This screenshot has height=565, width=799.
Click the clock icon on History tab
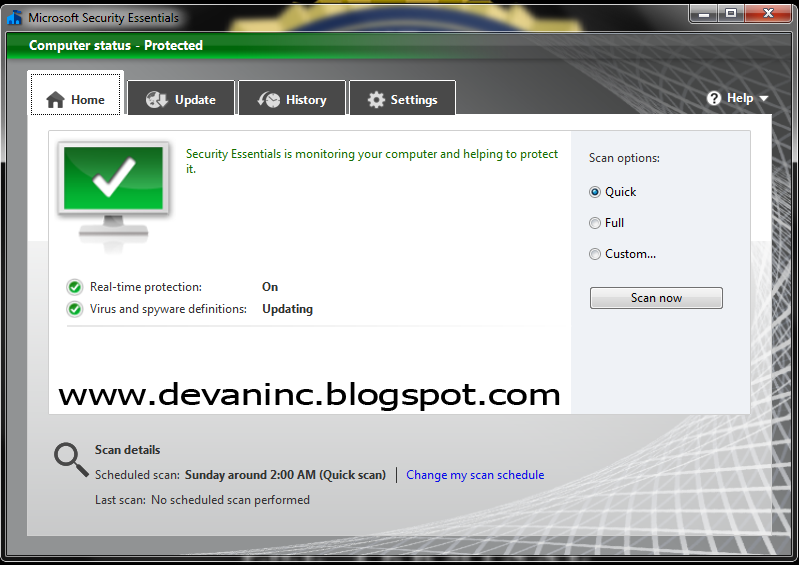[269, 100]
